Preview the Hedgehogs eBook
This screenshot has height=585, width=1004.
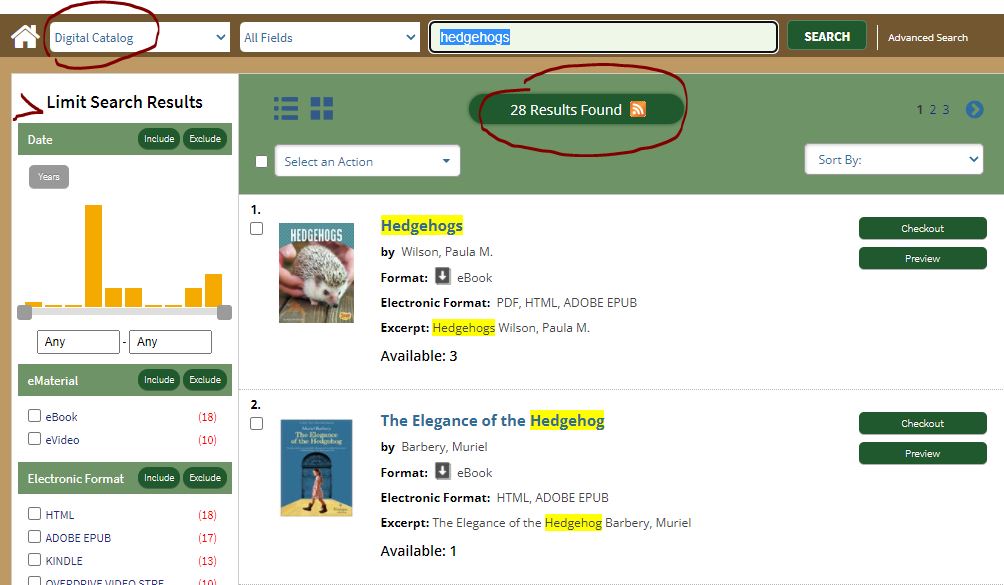pos(922,259)
